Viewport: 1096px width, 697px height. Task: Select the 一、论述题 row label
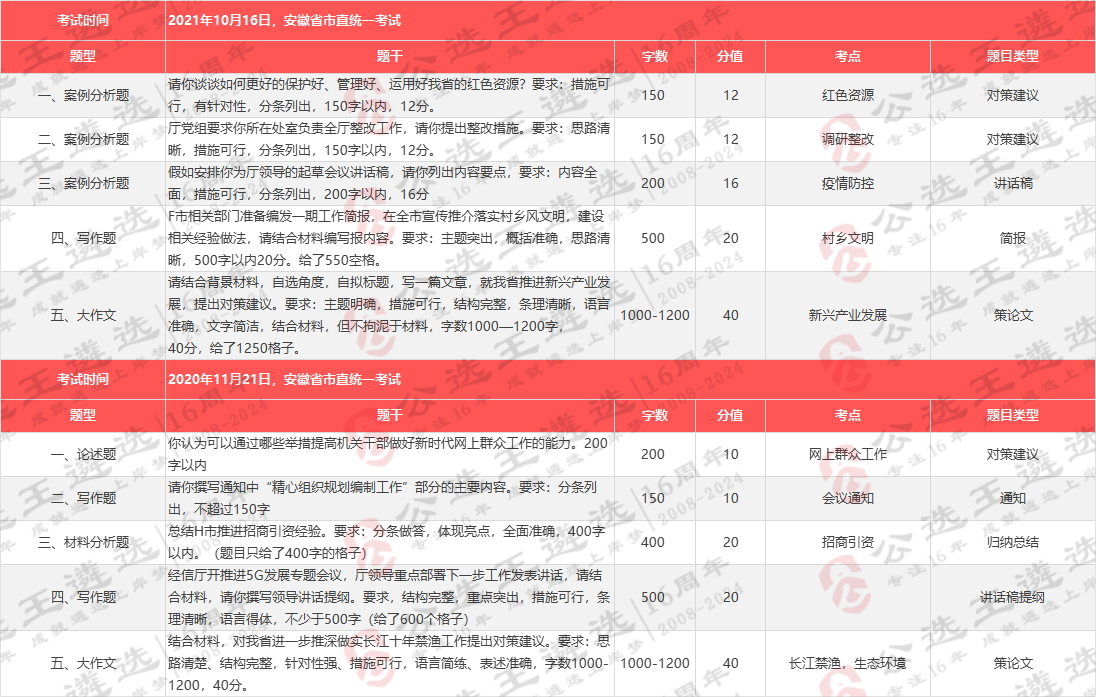pyautogui.click(x=83, y=454)
